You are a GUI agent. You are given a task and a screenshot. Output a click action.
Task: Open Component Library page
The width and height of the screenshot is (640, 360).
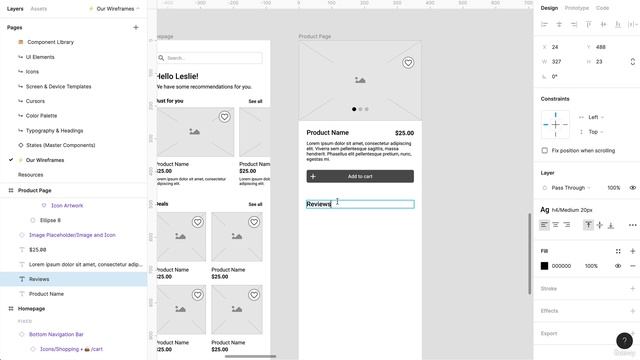coord(50,42)
